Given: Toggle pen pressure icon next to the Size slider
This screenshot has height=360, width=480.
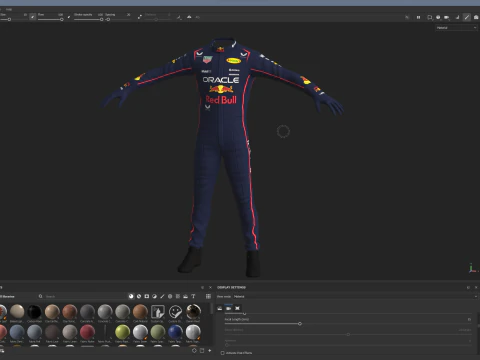Looking at the screenshot, I should click(33, 17).
